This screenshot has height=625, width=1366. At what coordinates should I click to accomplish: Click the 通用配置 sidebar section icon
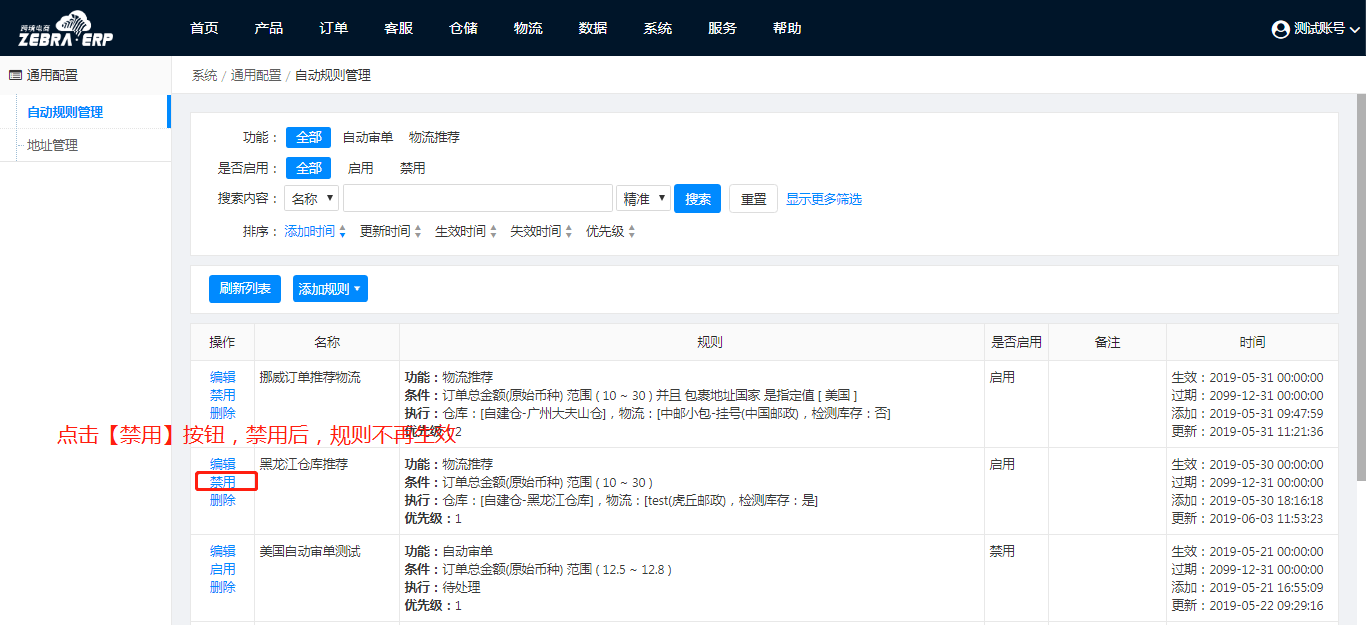coord(15,75)
